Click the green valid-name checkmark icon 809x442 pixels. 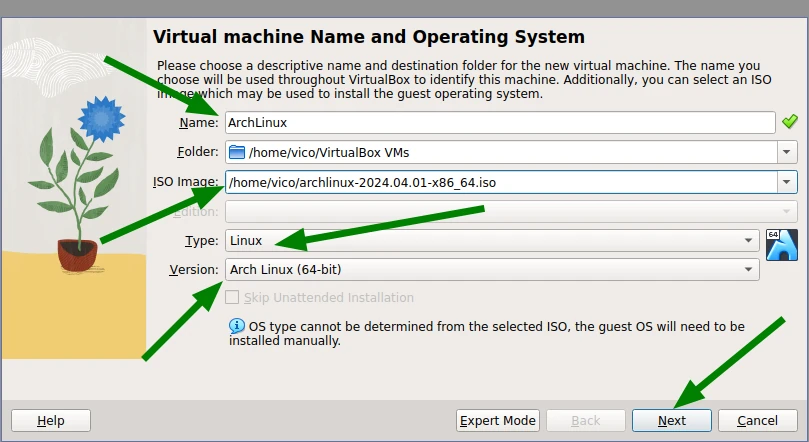pyautogui.click(x=789, y=122)
